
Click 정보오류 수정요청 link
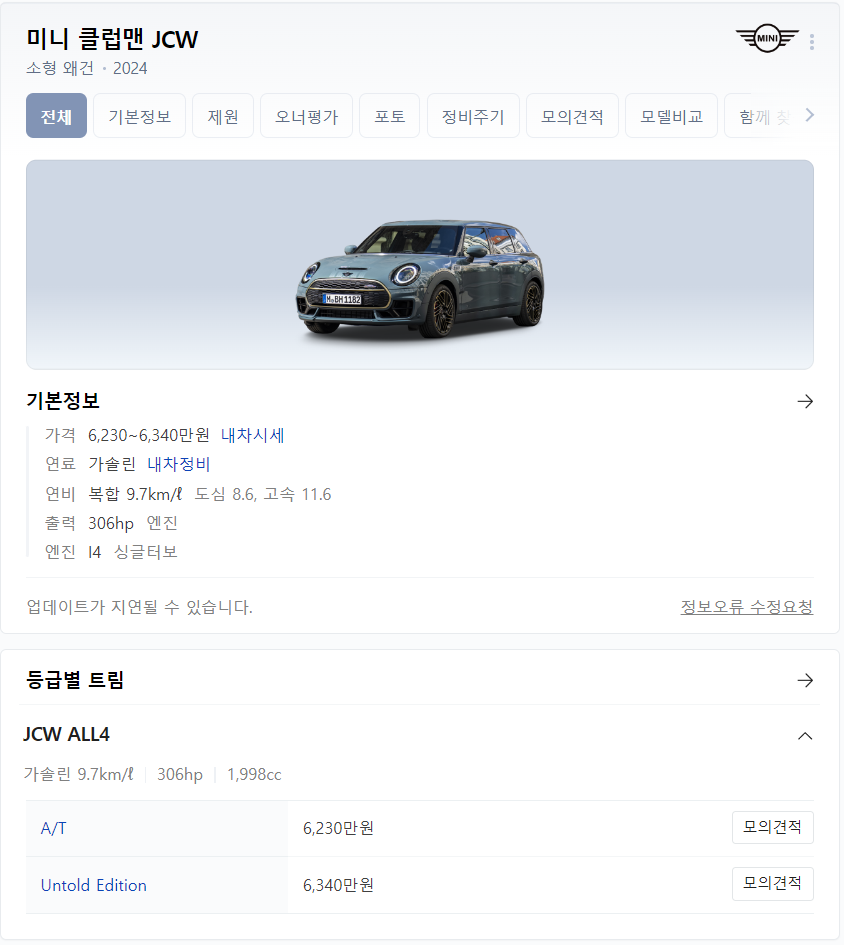(746, 607)
